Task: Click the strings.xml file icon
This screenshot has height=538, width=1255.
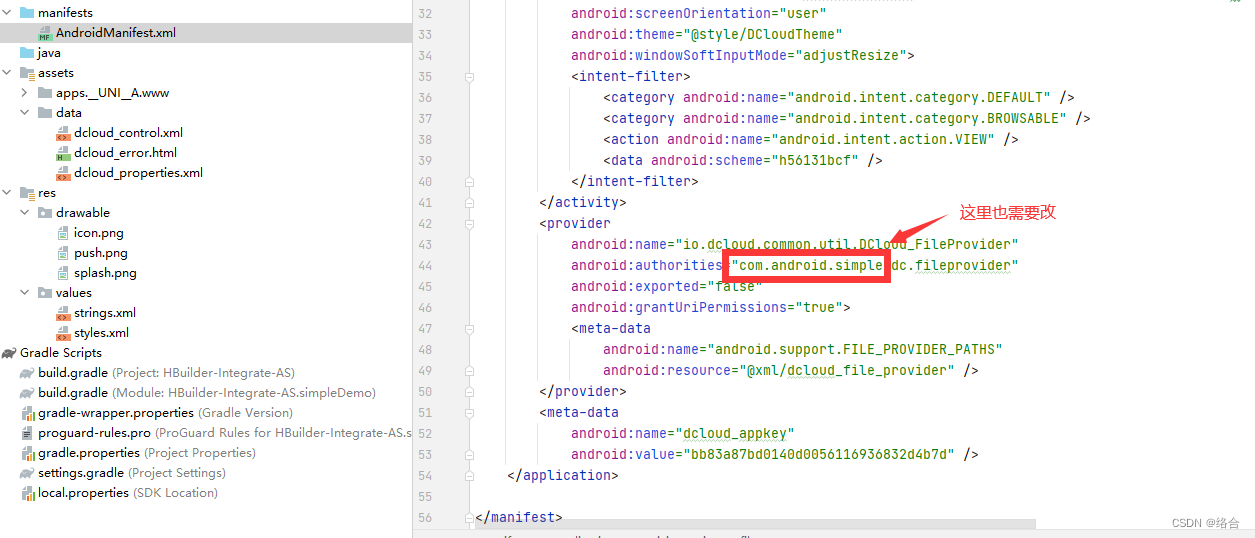Action: pyautogui.click(x=63, y=313)
